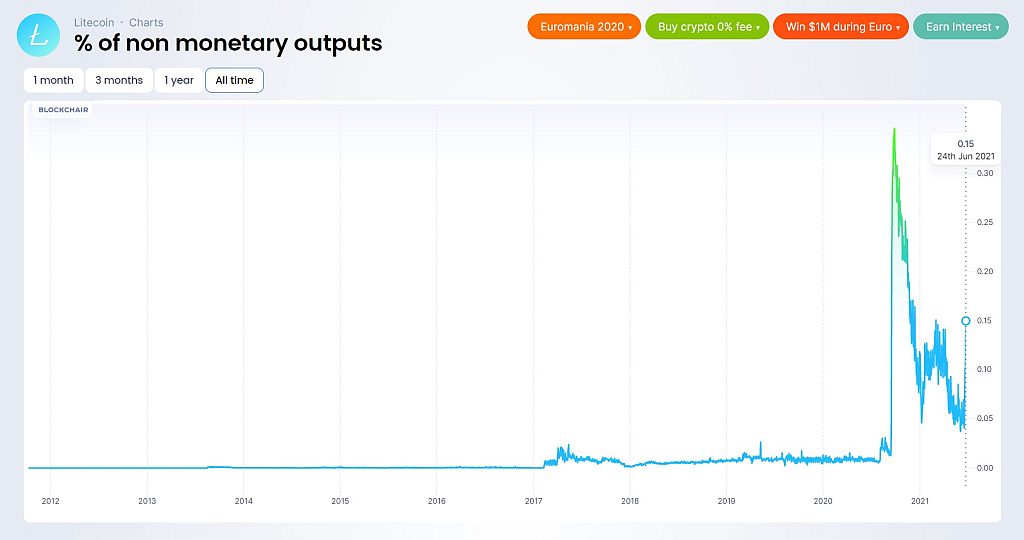Click the highlighted data point circle

965,321
